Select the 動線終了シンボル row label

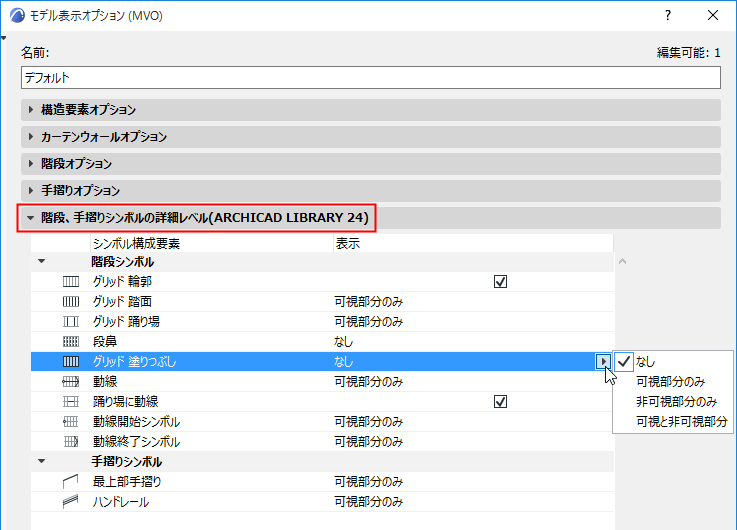(x=136, y=442)
